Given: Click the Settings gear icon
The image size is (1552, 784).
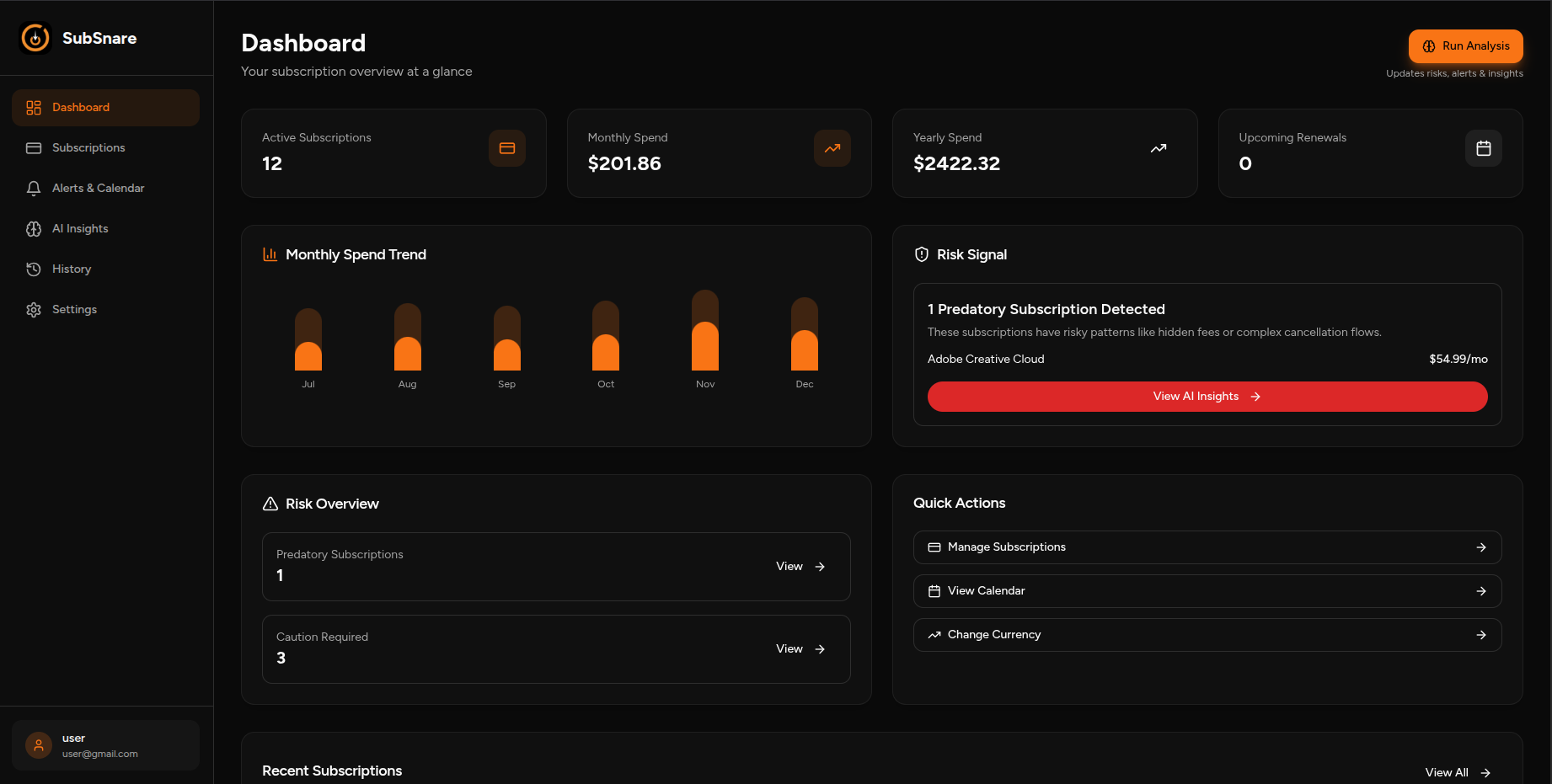Looking at the screenshot, I should coord(34,310).
